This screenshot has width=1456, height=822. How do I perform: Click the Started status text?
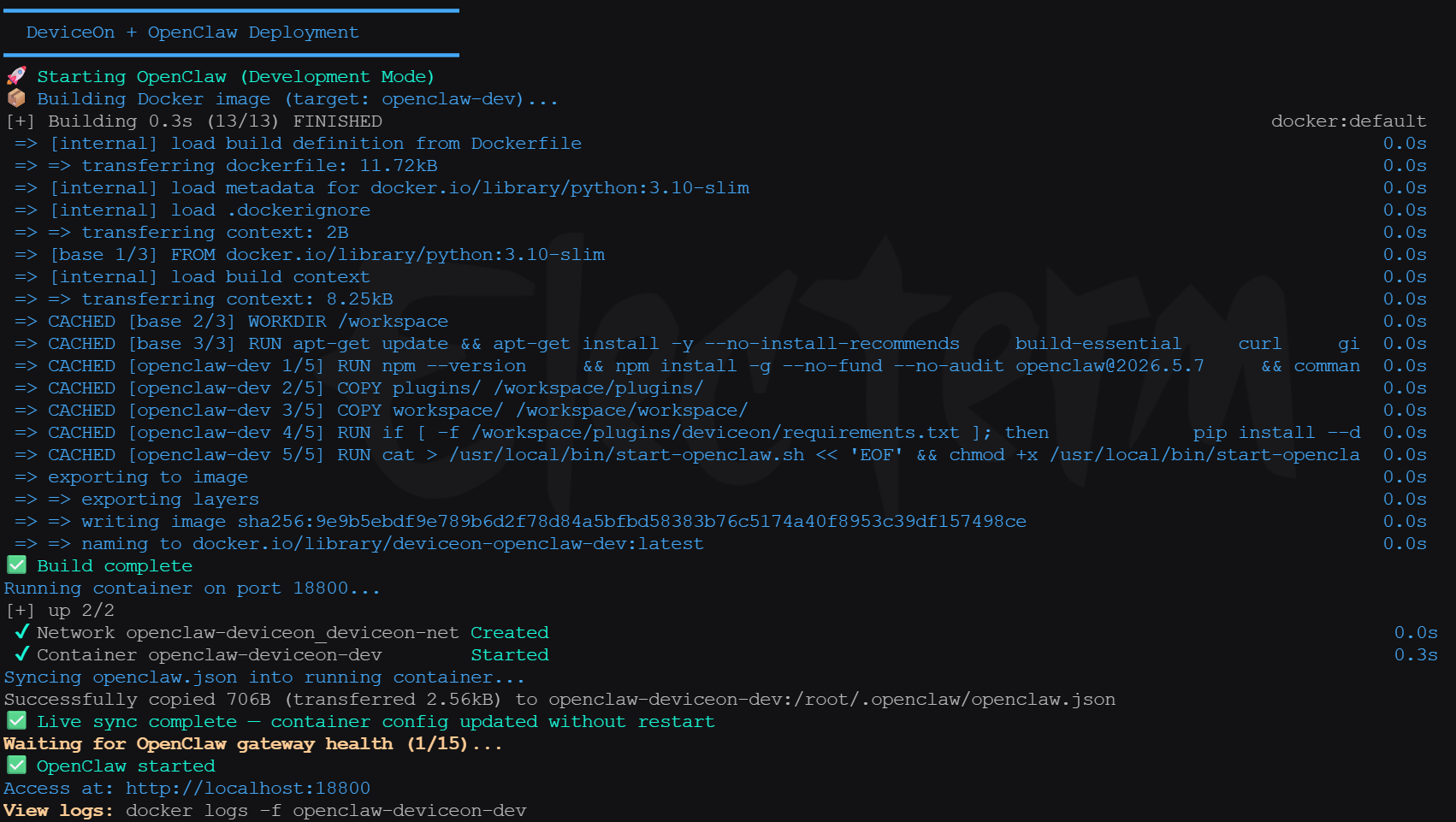[x=510, y=654]
